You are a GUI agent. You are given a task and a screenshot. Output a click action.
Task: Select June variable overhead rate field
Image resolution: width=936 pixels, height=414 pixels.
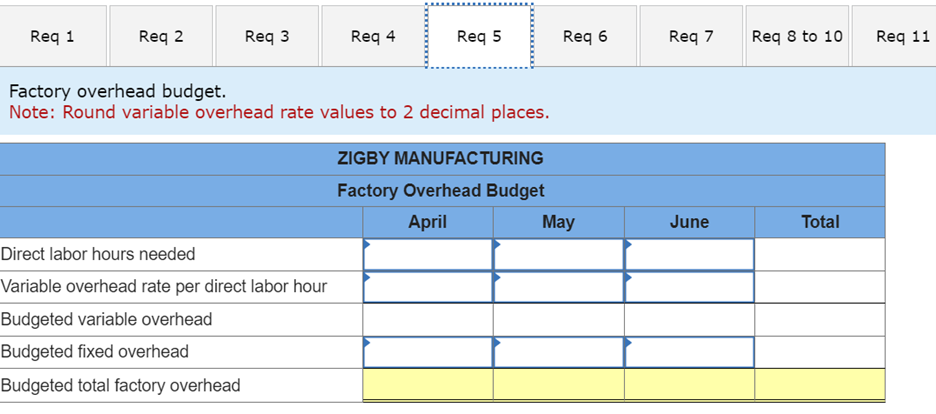pos(689,287)
